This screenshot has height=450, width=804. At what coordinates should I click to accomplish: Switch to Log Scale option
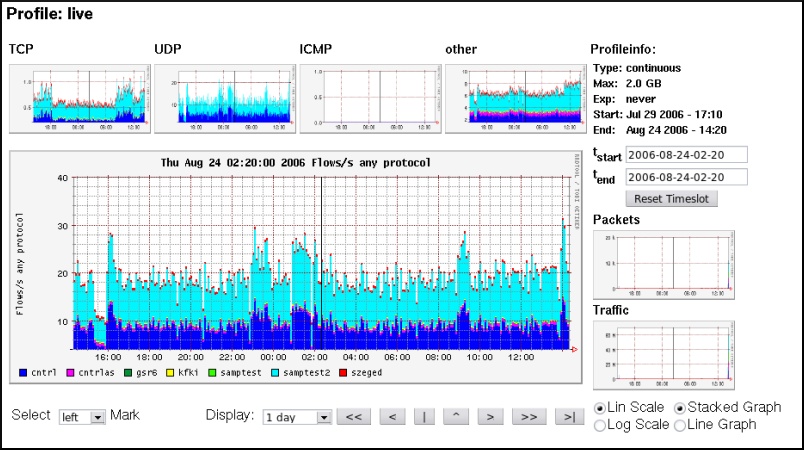[600, 425]
